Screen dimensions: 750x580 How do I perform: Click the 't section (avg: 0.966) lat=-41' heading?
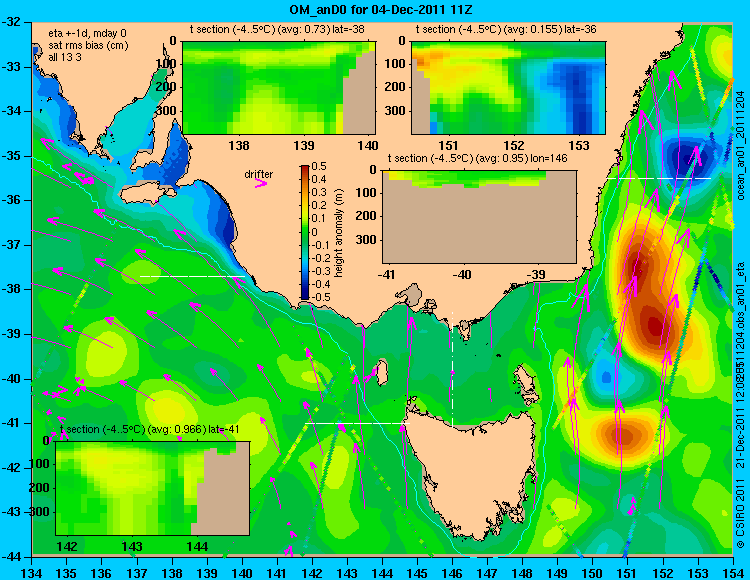(150, 429)
